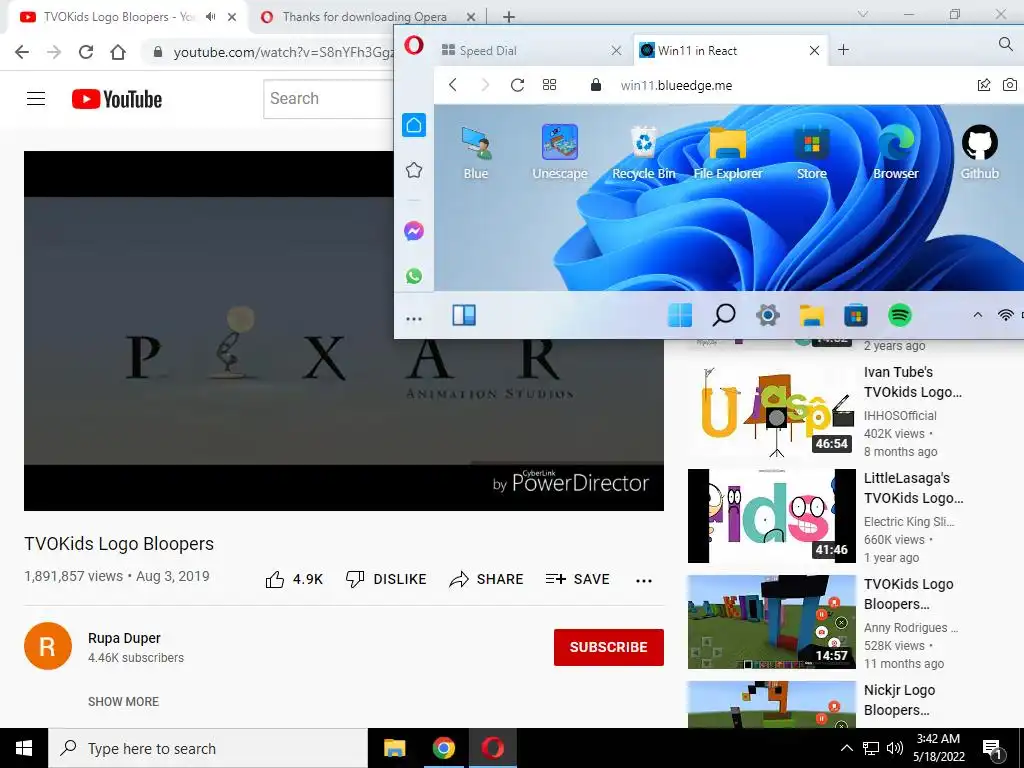This screenshot has width=1024, height=768.
Task: Click Opera Speed Dial grid toolbar button
Action: click(550, 85)
